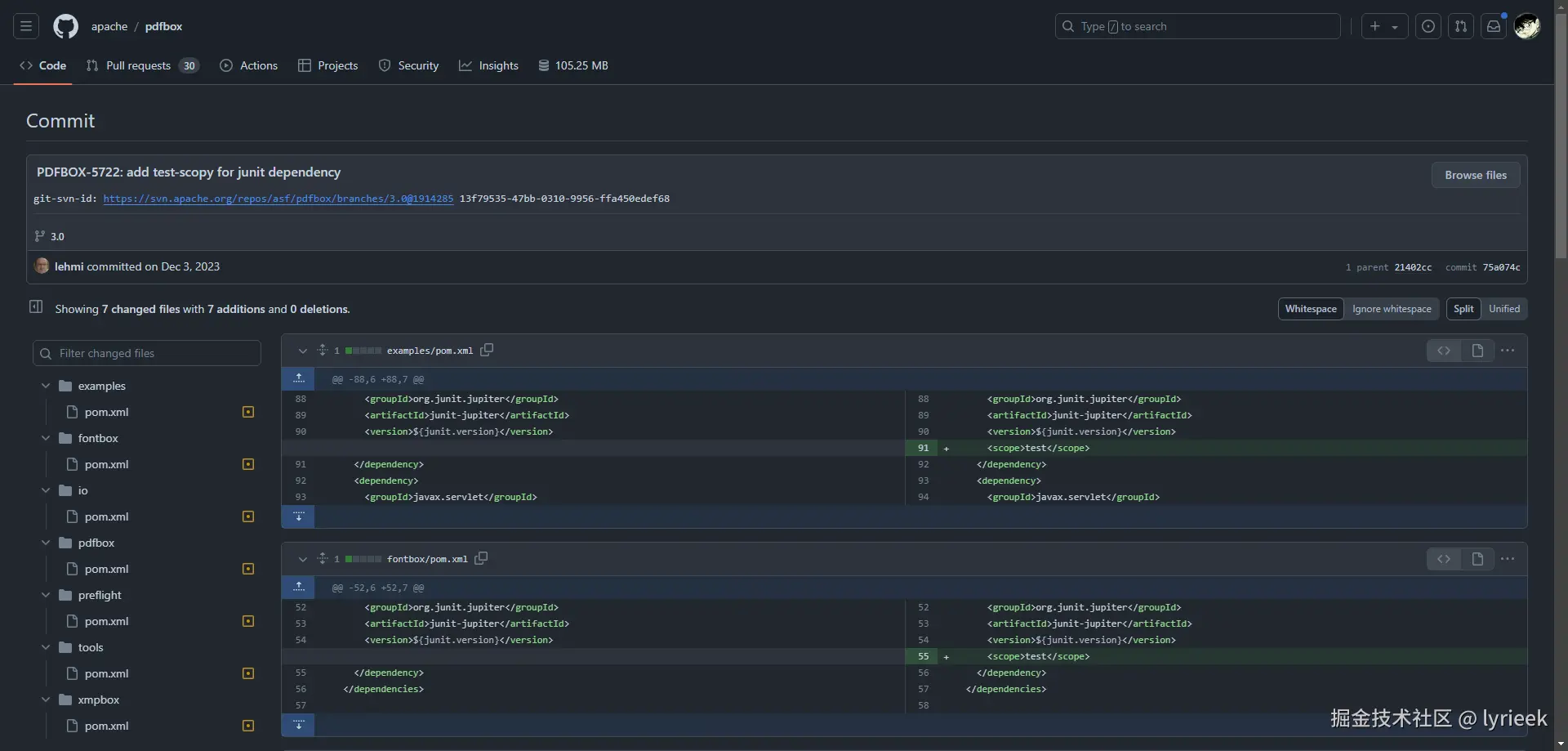Show source diff for examples/pom.xml

point(1444,351)
